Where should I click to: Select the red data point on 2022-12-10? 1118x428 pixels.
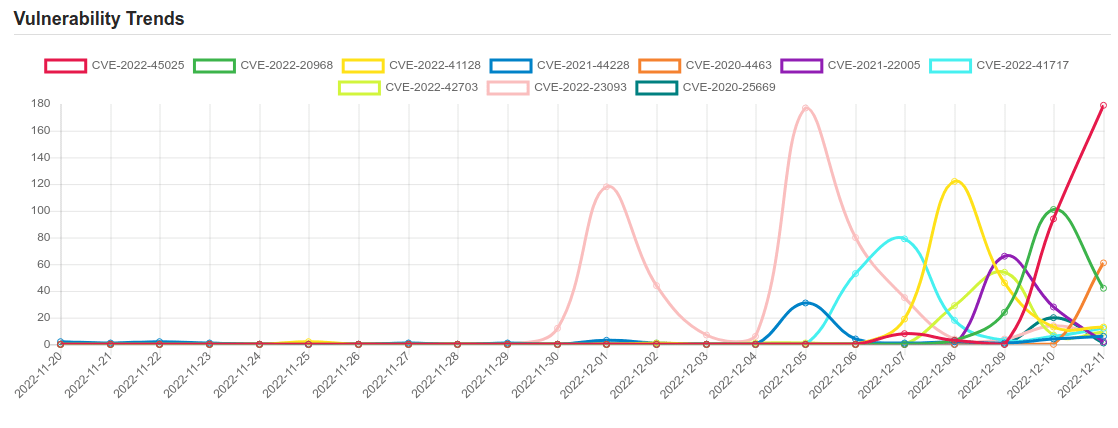(1053, 219)
